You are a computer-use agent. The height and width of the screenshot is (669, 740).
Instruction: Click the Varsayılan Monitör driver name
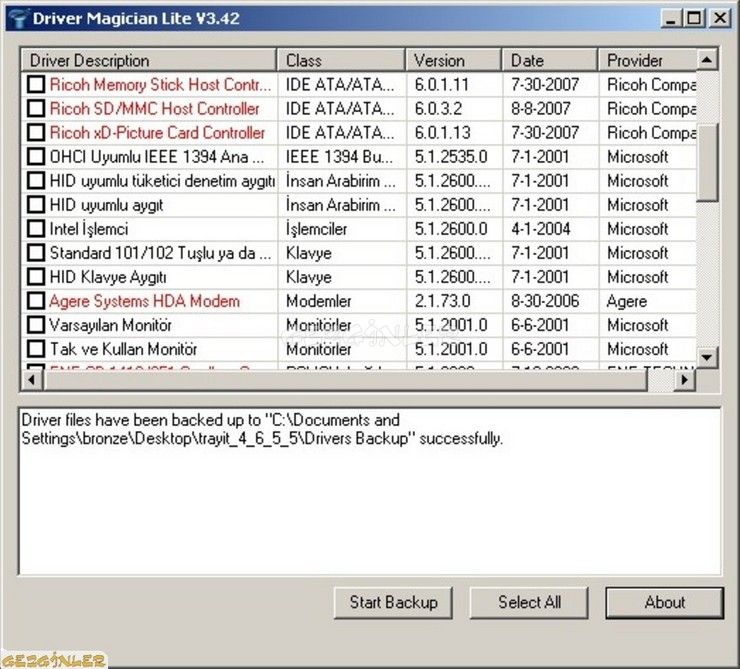click(110, 325)
